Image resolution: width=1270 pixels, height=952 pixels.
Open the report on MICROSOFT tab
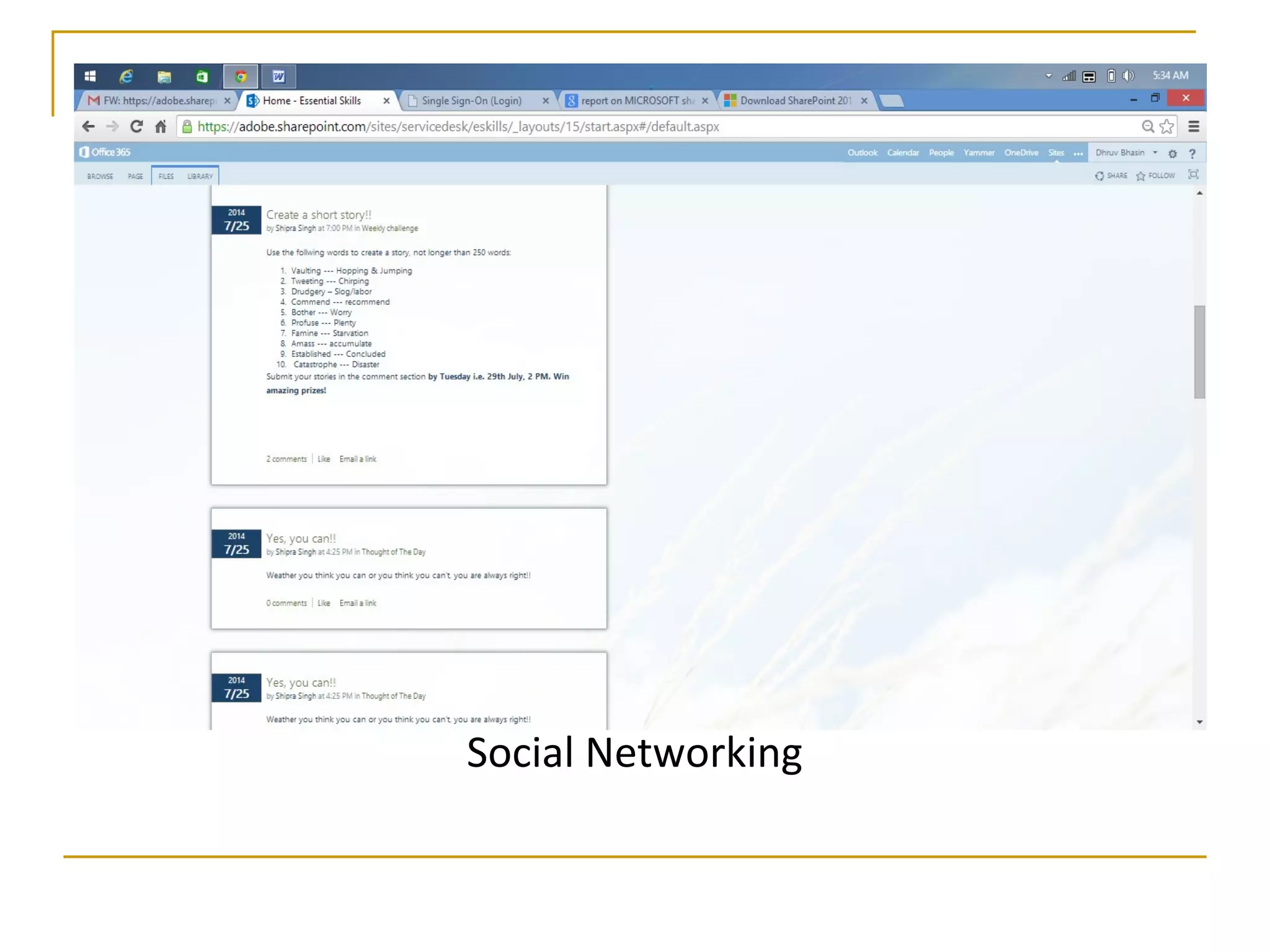click(637, 100)
